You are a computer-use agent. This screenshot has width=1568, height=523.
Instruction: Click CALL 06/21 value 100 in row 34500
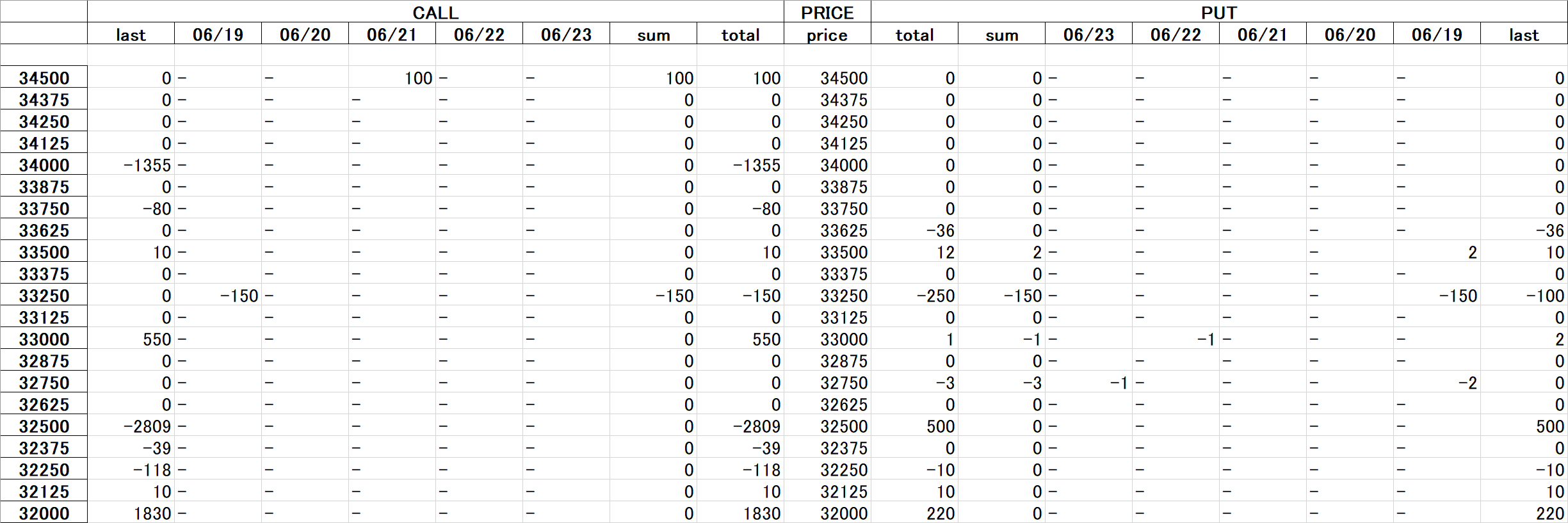click(x=392, y=78)
